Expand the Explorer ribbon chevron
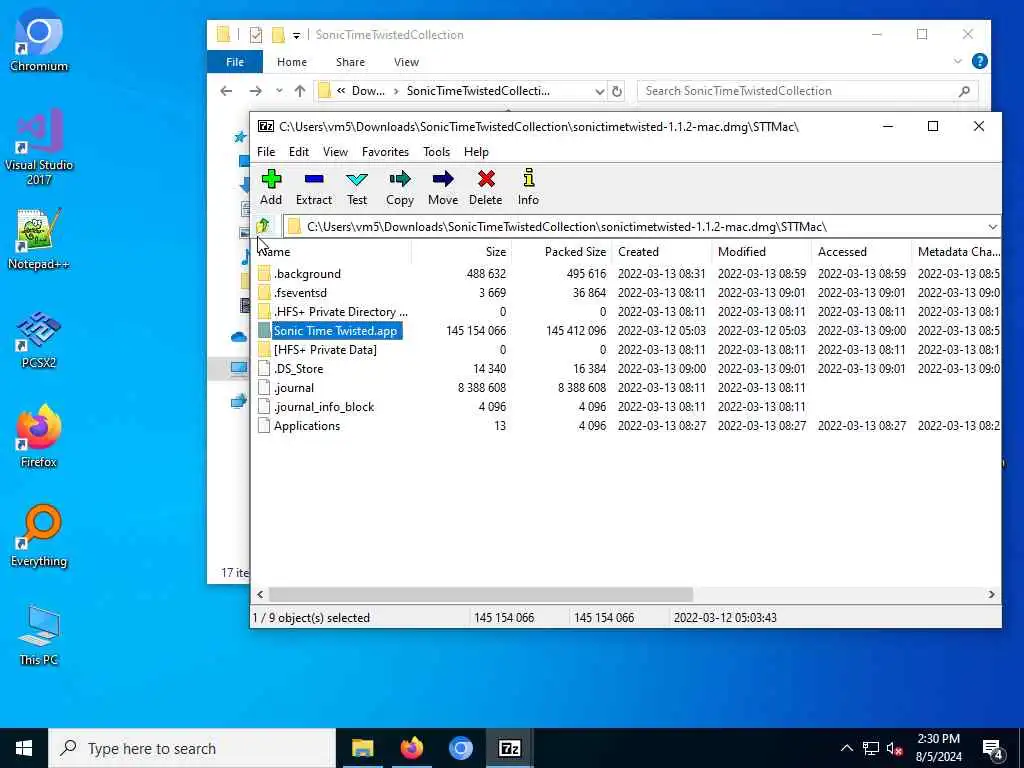 [x=957, y=61]
